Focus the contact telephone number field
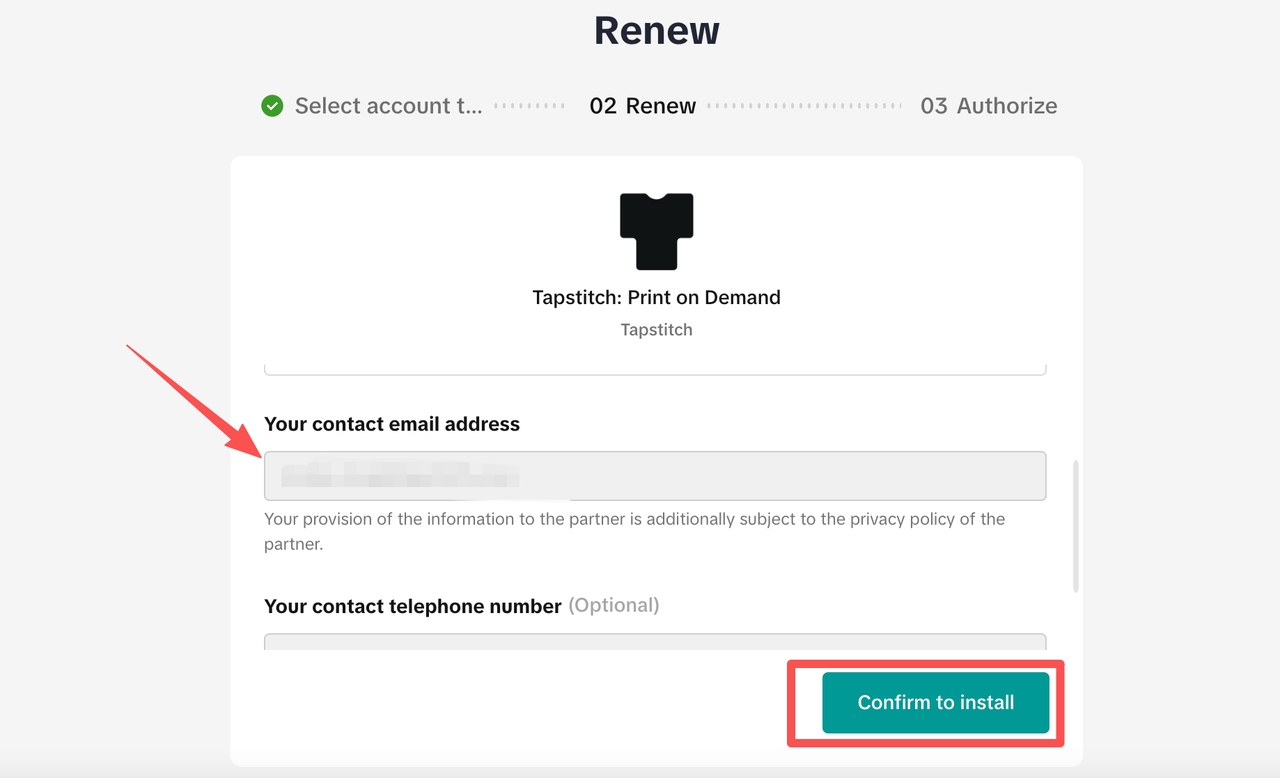Image resolution: width=1280 pixels, height=778 pixels. point(655,641)
